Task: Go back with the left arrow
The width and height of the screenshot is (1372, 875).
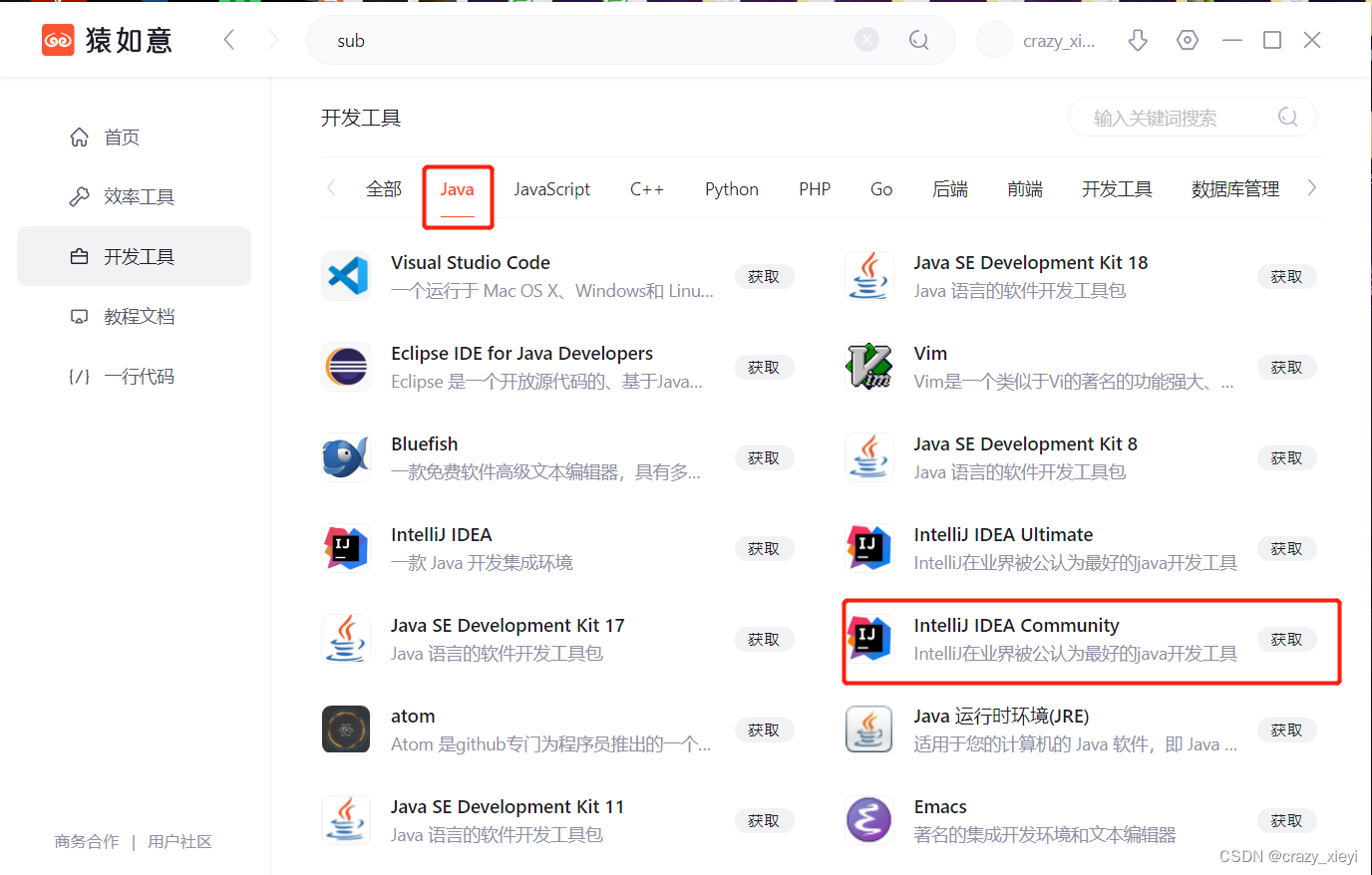Action: click(229, 40)
